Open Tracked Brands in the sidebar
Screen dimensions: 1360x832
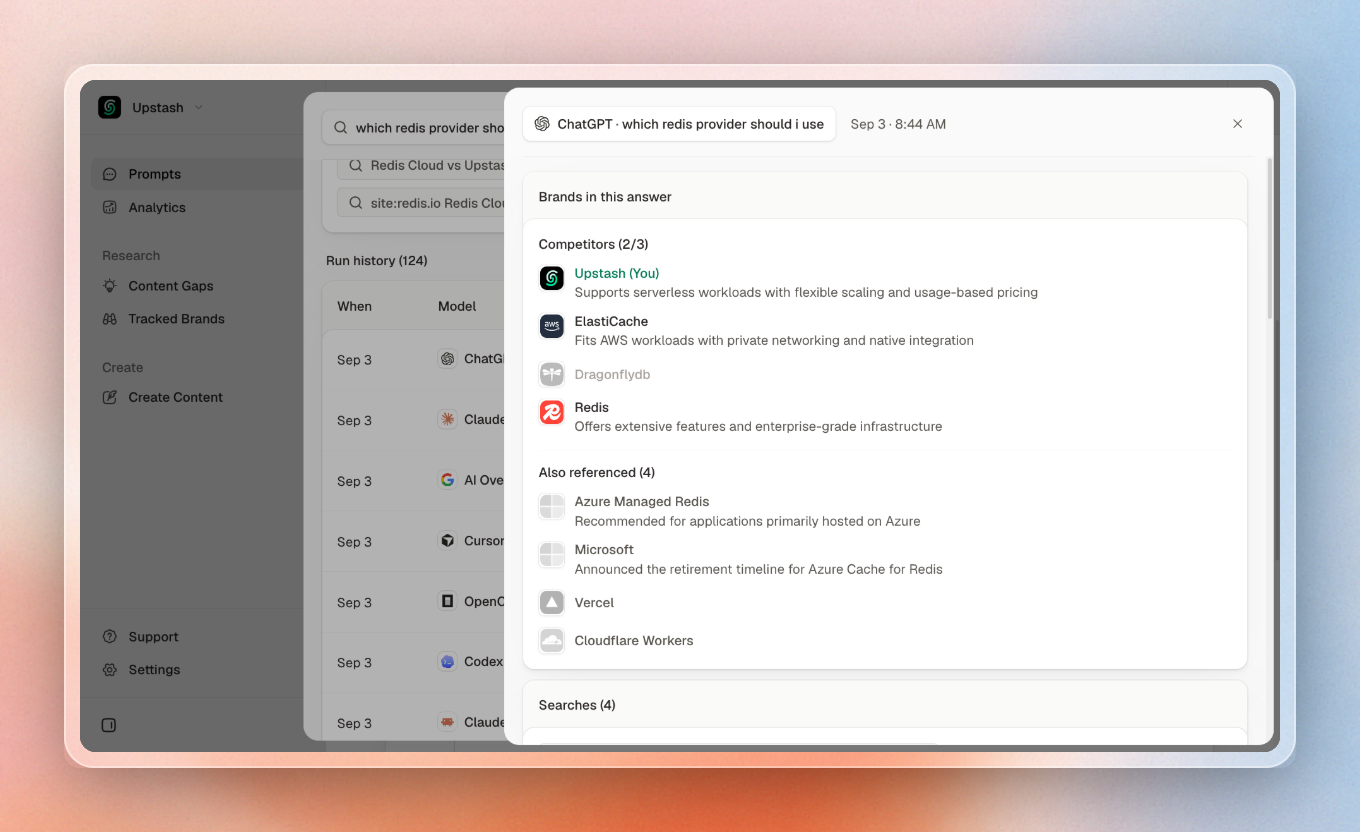pos(176,319)
